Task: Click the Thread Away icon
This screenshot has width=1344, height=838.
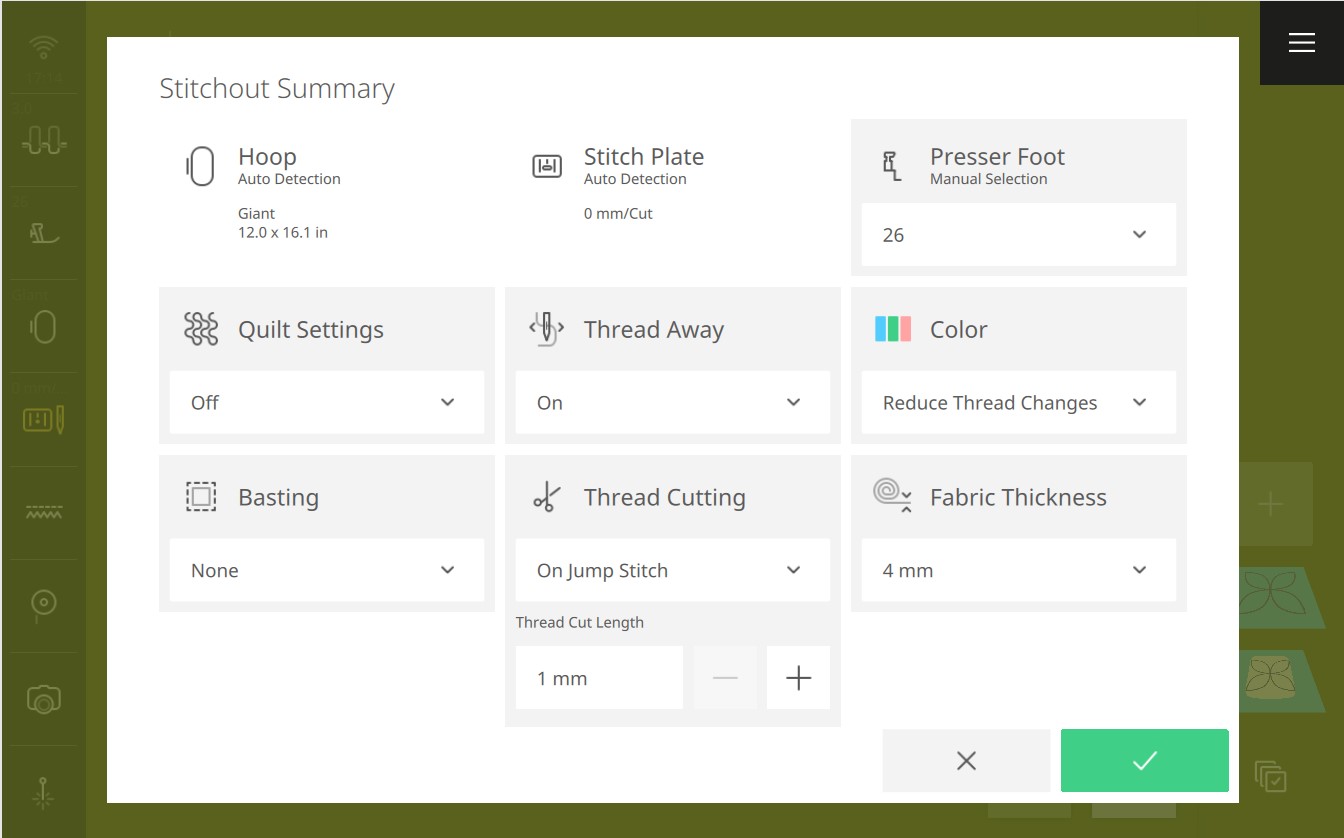Action: [546, 329]
